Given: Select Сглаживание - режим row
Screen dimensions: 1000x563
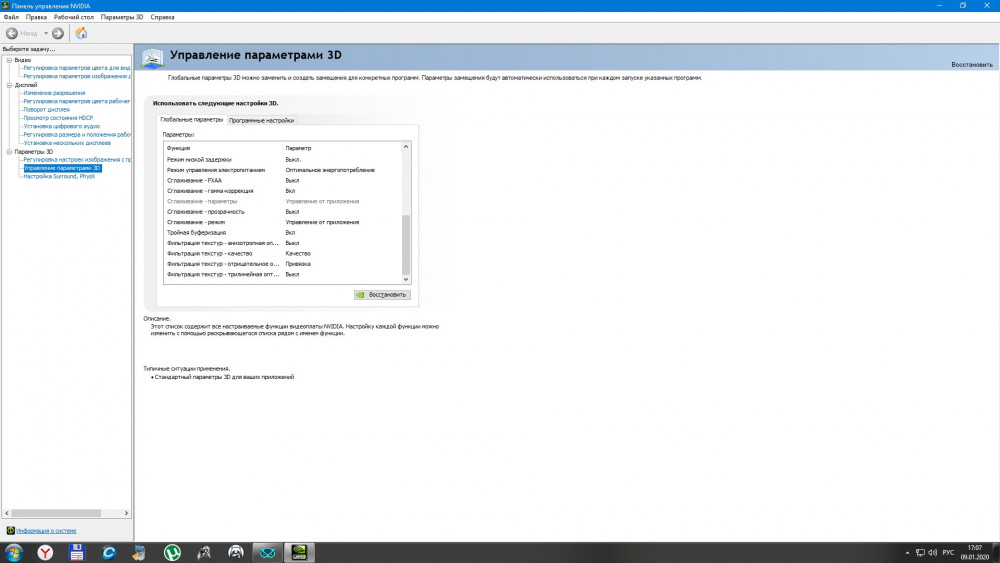Looking at the screenshot, I should pos(283,223).
